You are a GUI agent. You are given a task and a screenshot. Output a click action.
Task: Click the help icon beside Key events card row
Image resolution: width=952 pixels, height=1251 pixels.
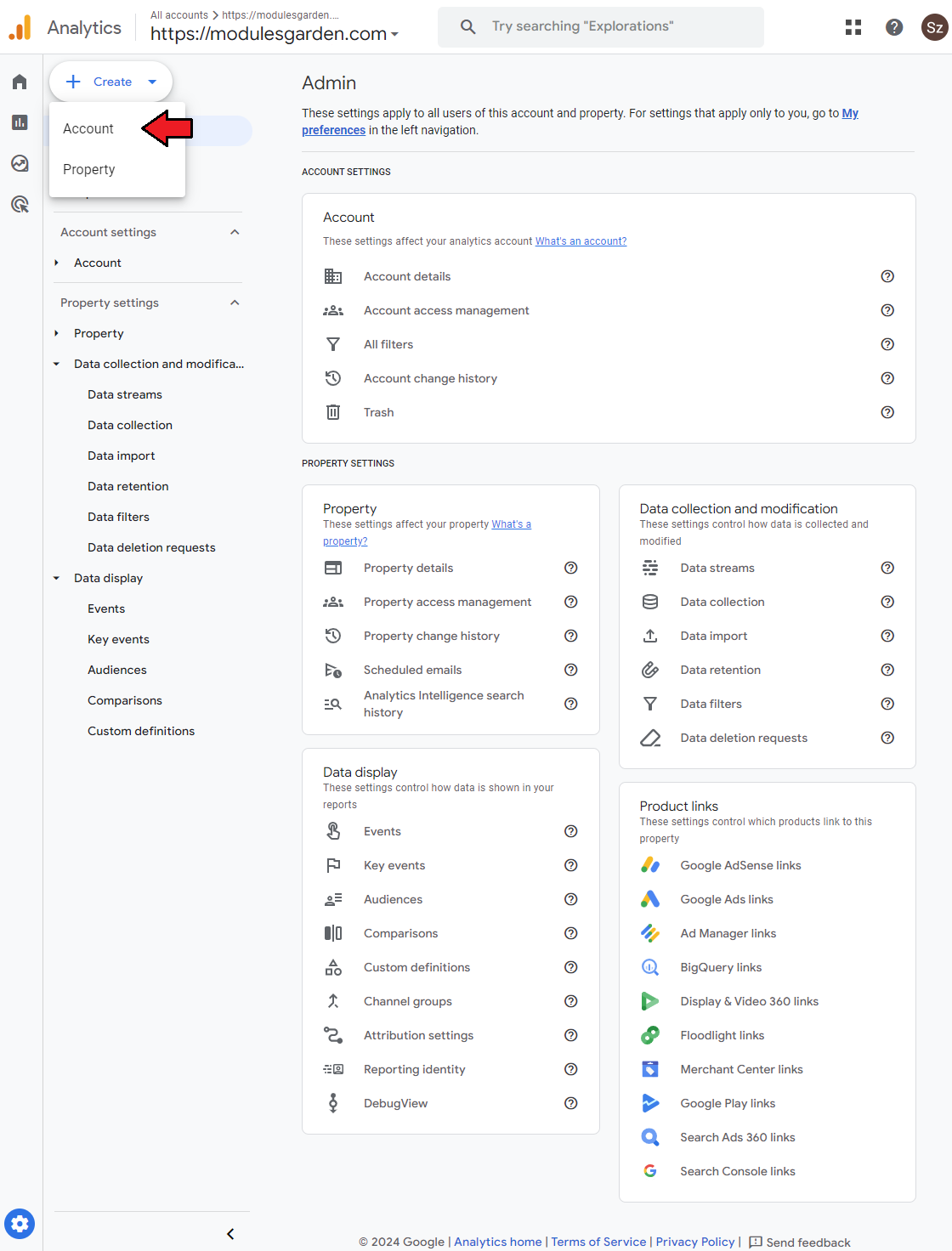click(571, 865)
